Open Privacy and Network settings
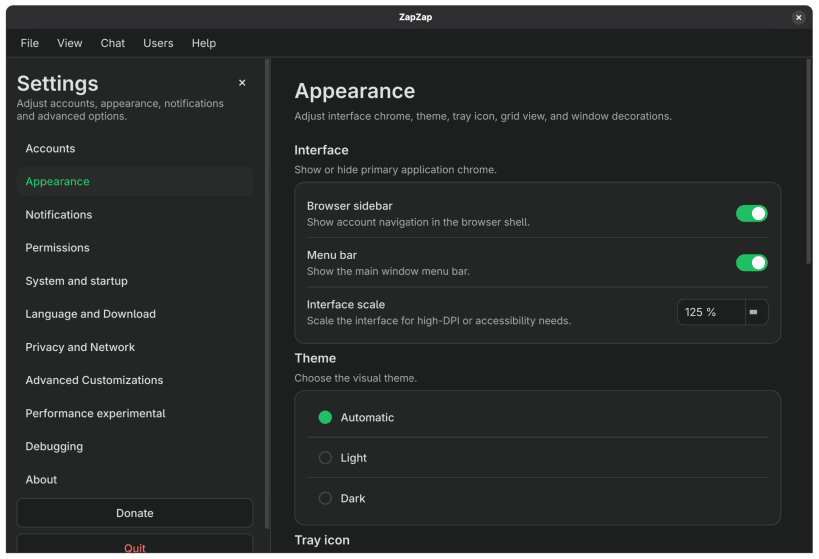This screenshot has height=559, width=819. point(135,347)
